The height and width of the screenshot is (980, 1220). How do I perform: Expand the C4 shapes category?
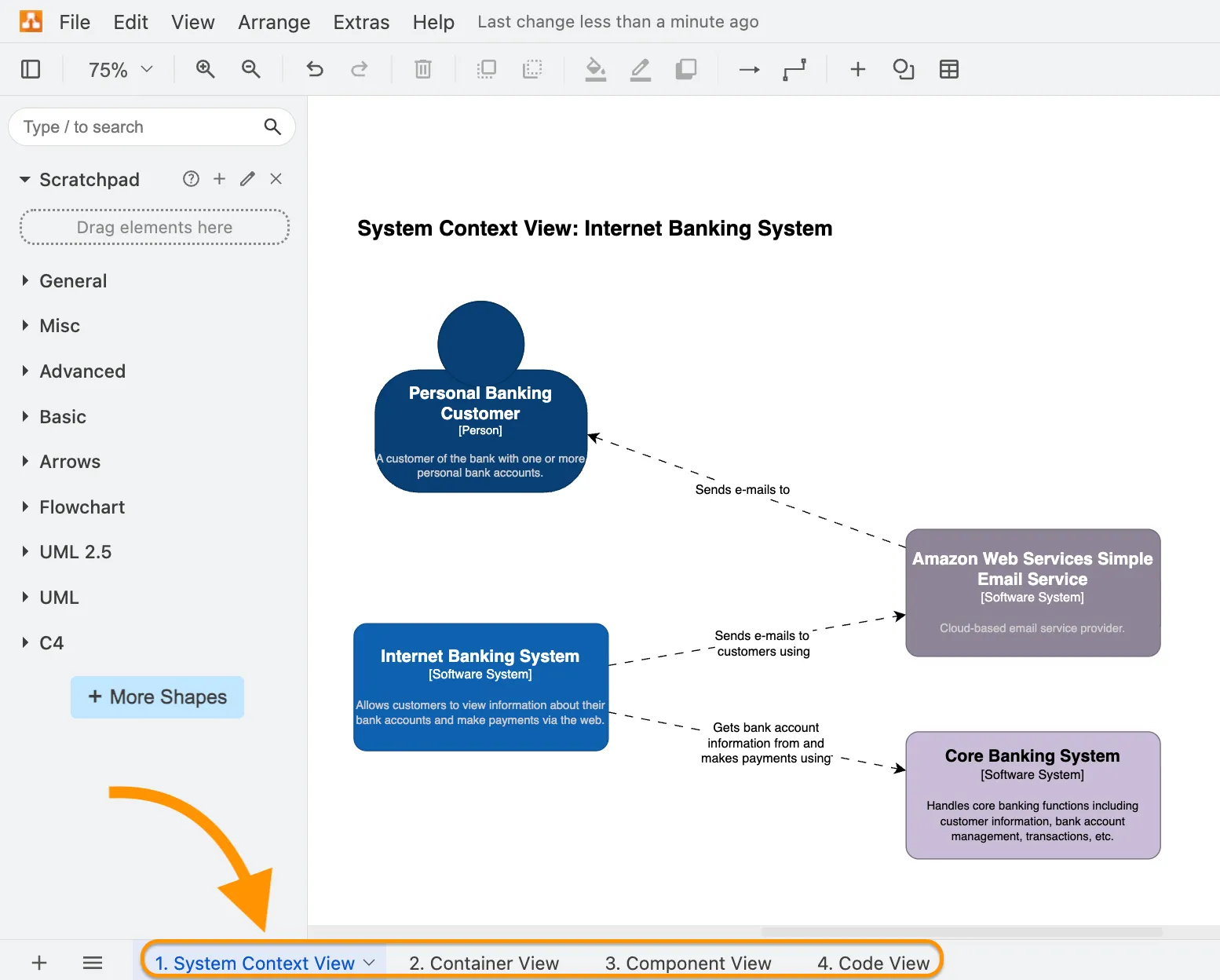(24, 642)
